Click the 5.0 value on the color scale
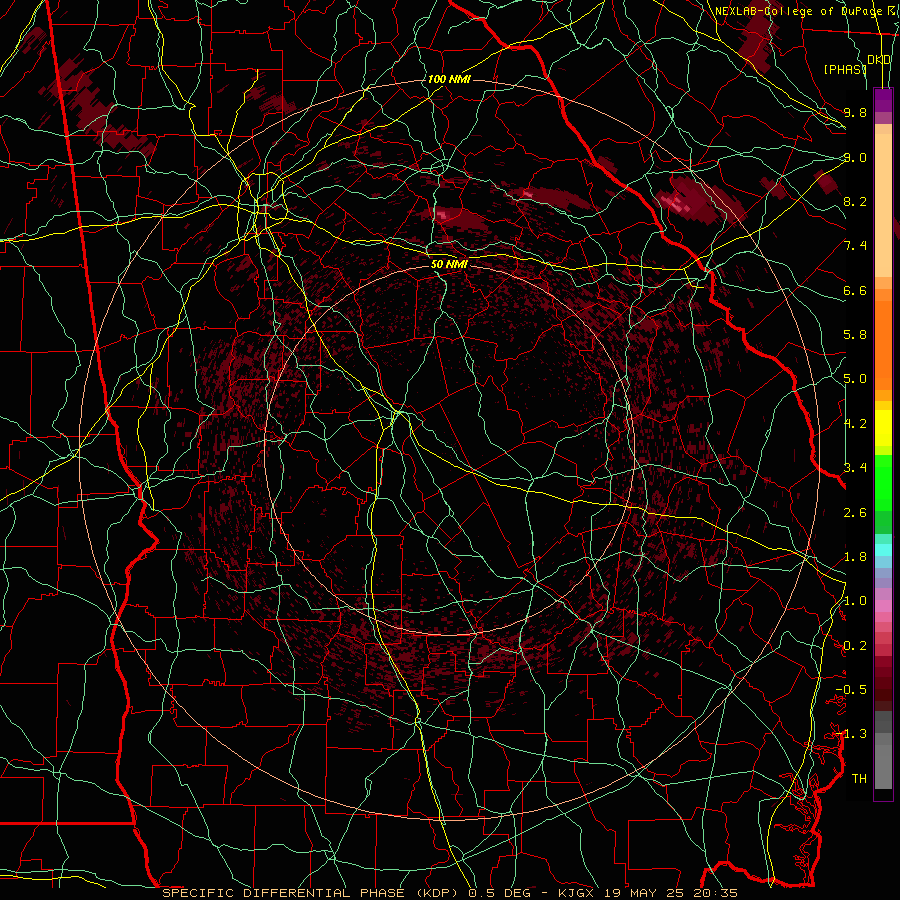900x900 pixels. click(x=855, y=379)
